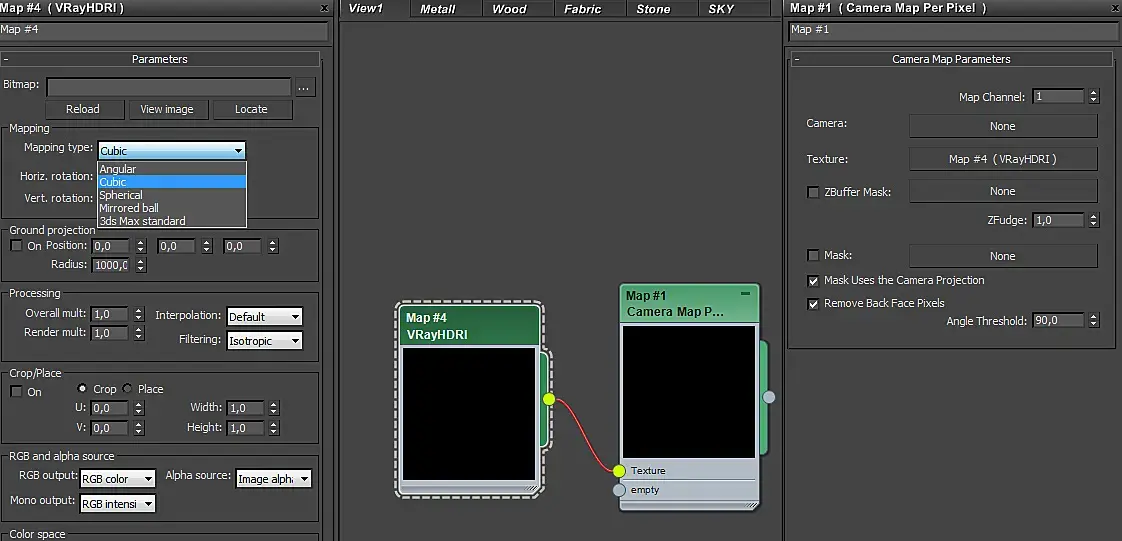Enable the ZBuffer Mask checkbox
The width and height of the screenshot is (1122, 541).
click(813, 192)
